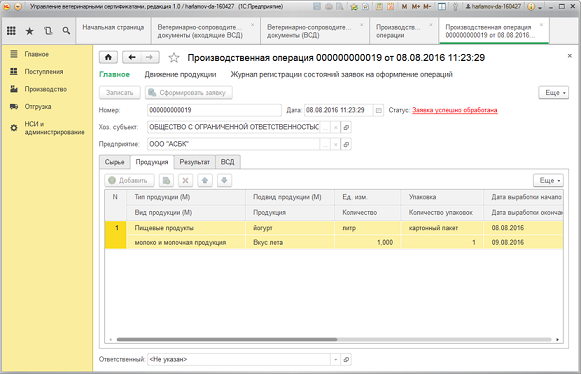
Task: Move row down with the down arrow
Action: tap(224, 181)
